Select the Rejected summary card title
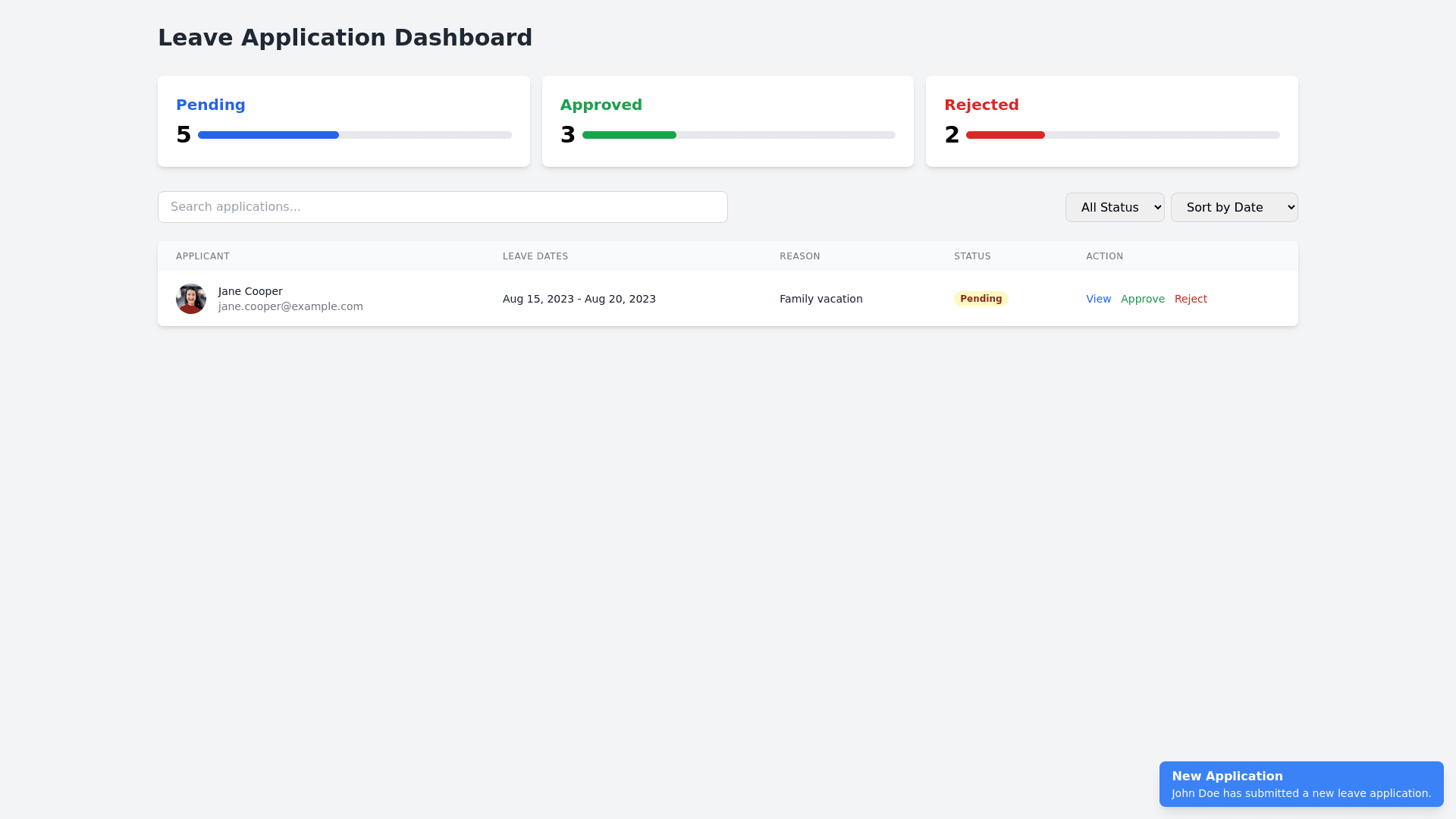Screen dimensions: 1456x819 coord(981,105)
